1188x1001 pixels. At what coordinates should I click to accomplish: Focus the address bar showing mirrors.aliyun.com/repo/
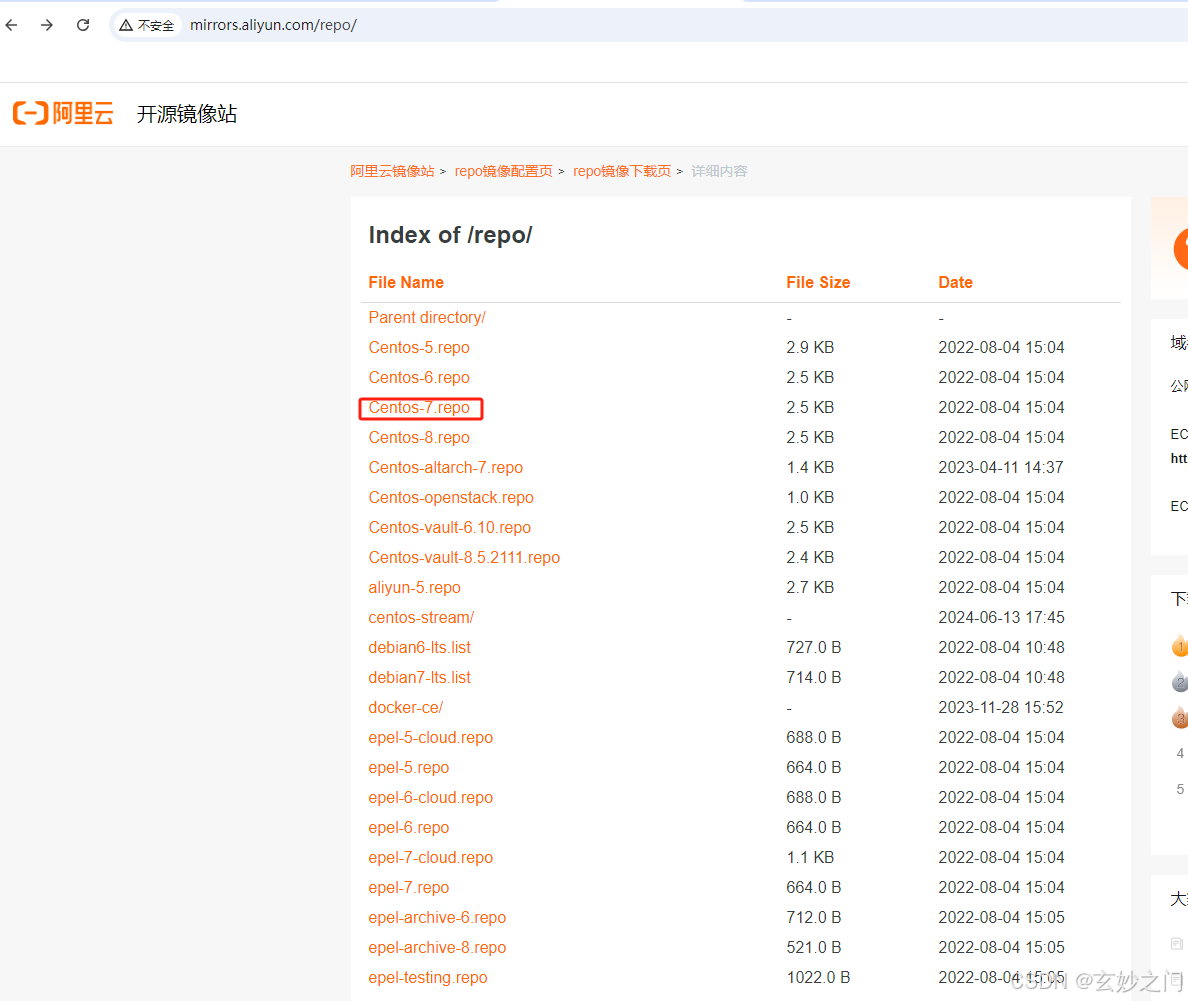pyautogui.click(x=274, y=25)
